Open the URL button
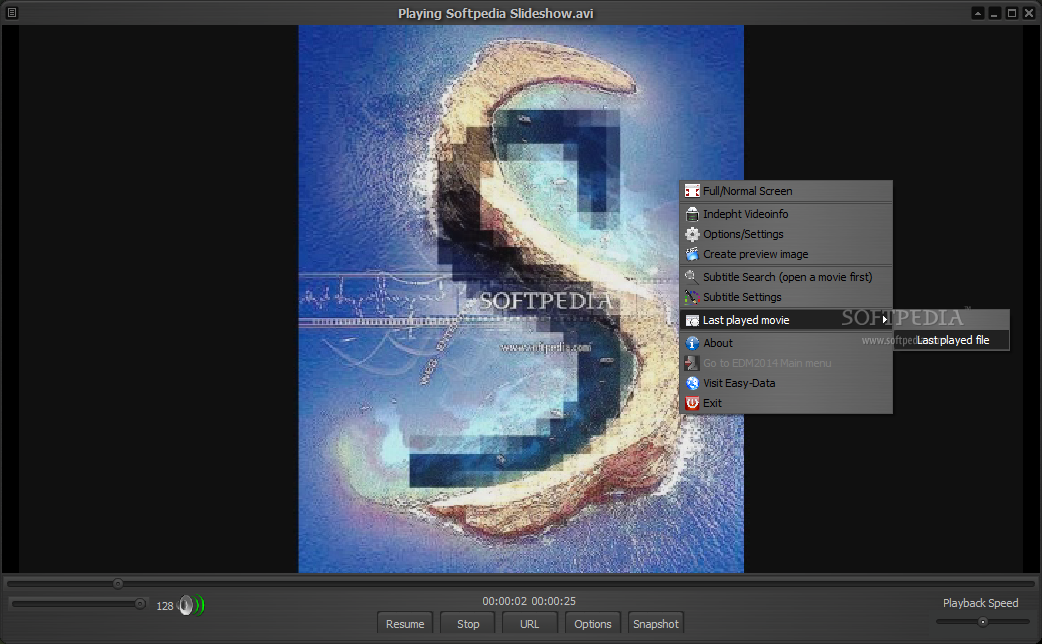Screen dimensions: 1042x644 [x=530, y=623]
